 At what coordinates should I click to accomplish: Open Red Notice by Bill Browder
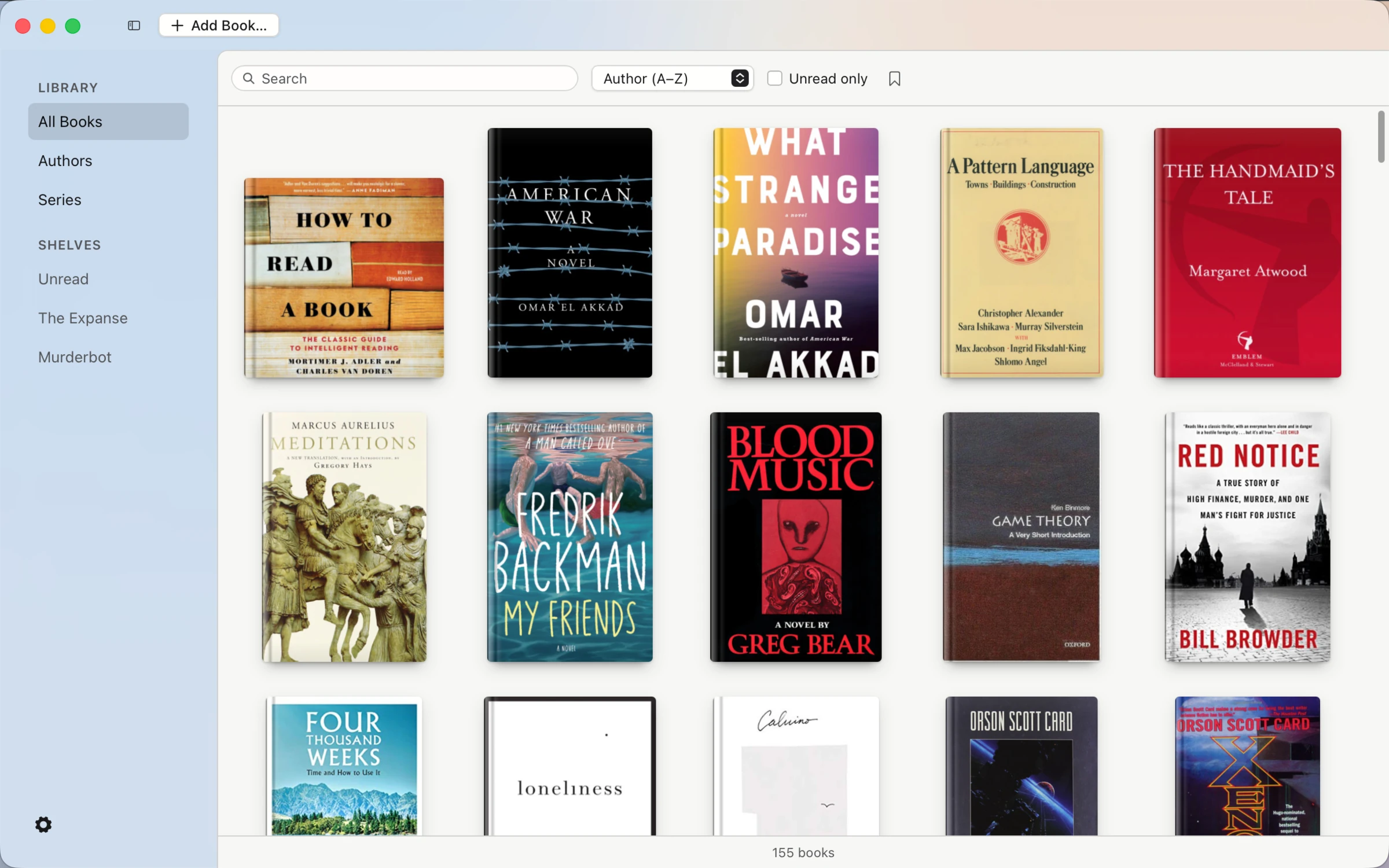click(1247, 537)
